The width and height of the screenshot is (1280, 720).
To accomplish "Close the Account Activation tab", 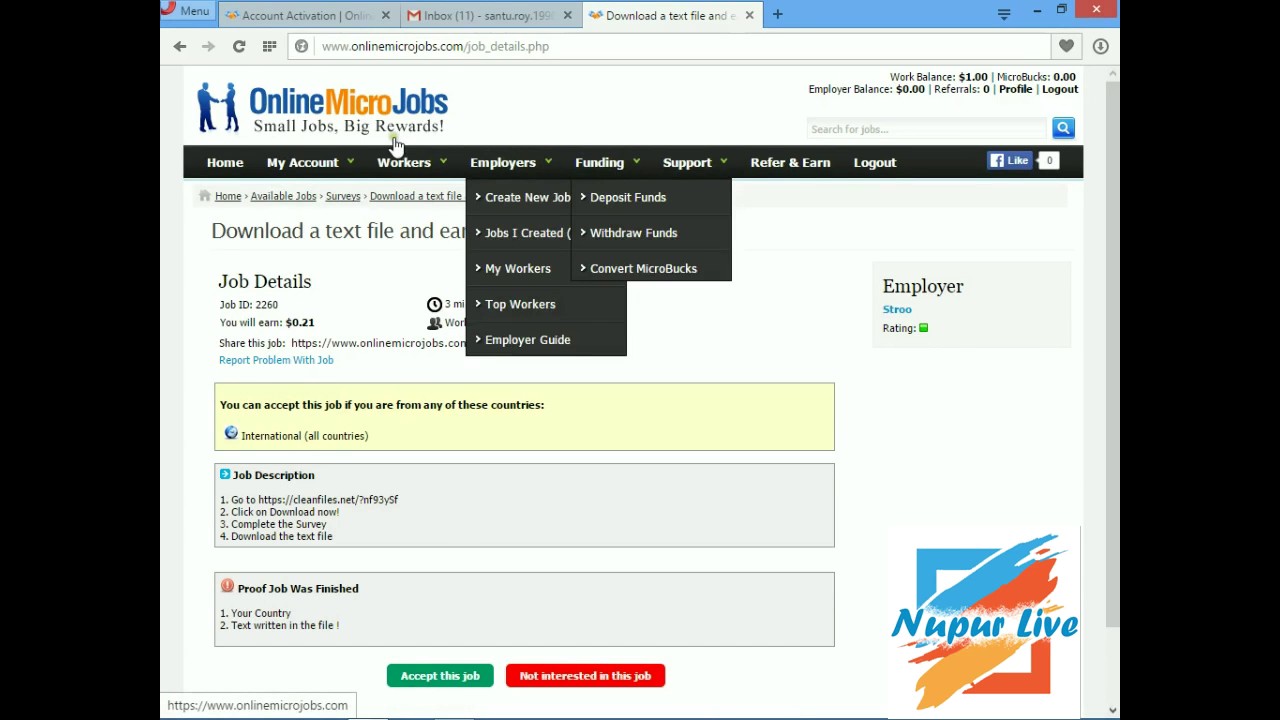I will click(385, 15).
